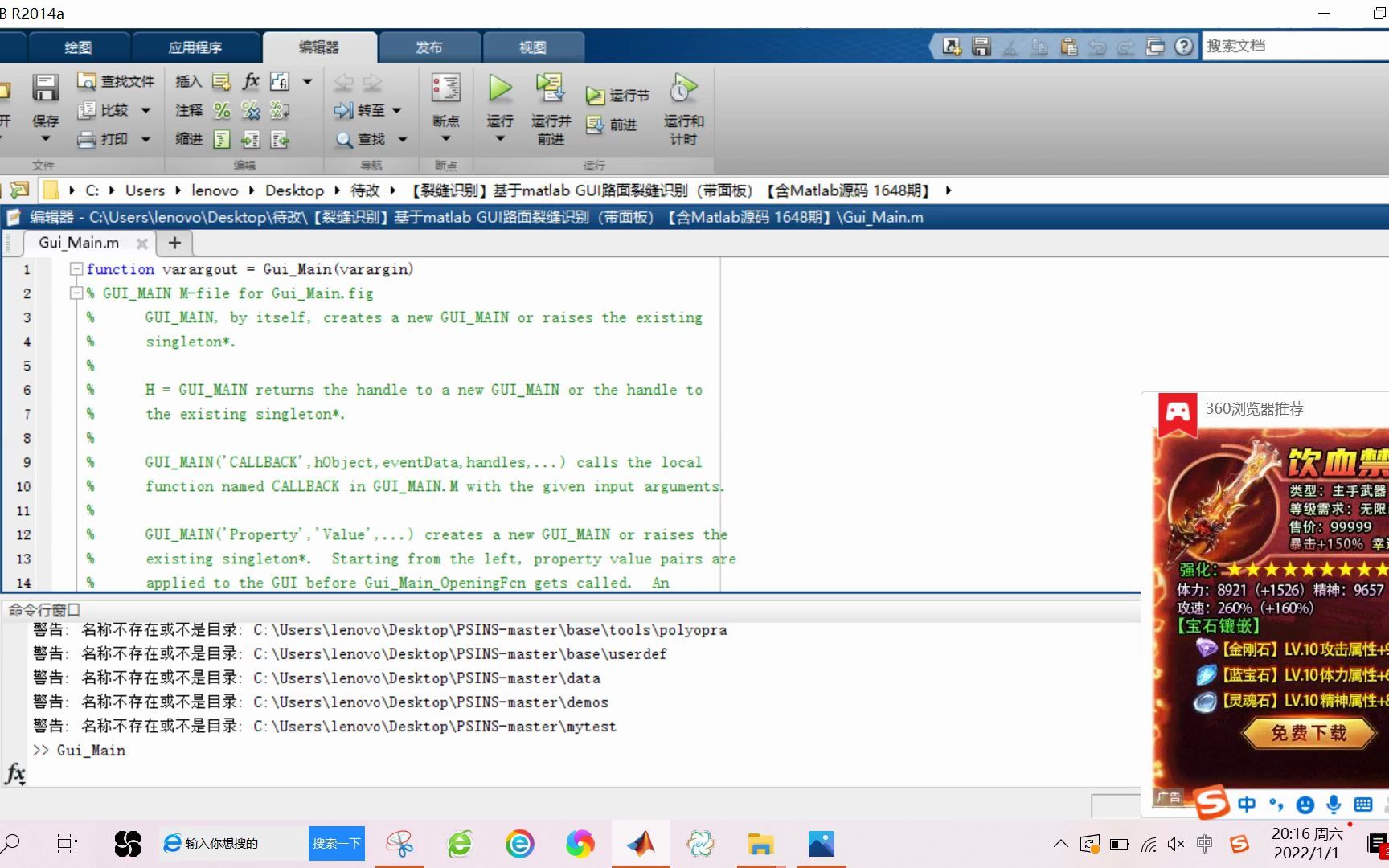
Task: Switch to the 视图 ribbon tab
Action: point(533,47)
